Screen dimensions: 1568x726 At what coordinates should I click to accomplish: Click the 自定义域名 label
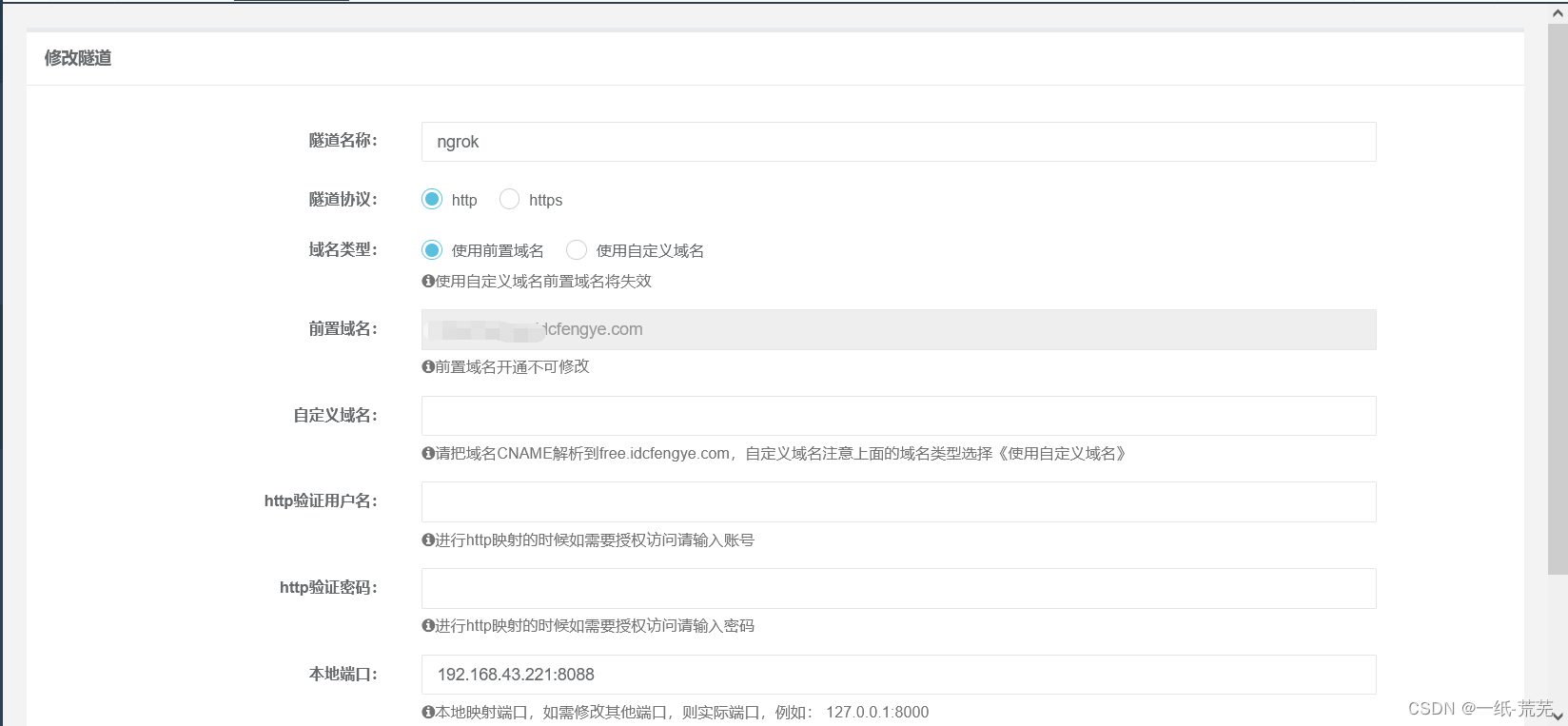[336, 416]
